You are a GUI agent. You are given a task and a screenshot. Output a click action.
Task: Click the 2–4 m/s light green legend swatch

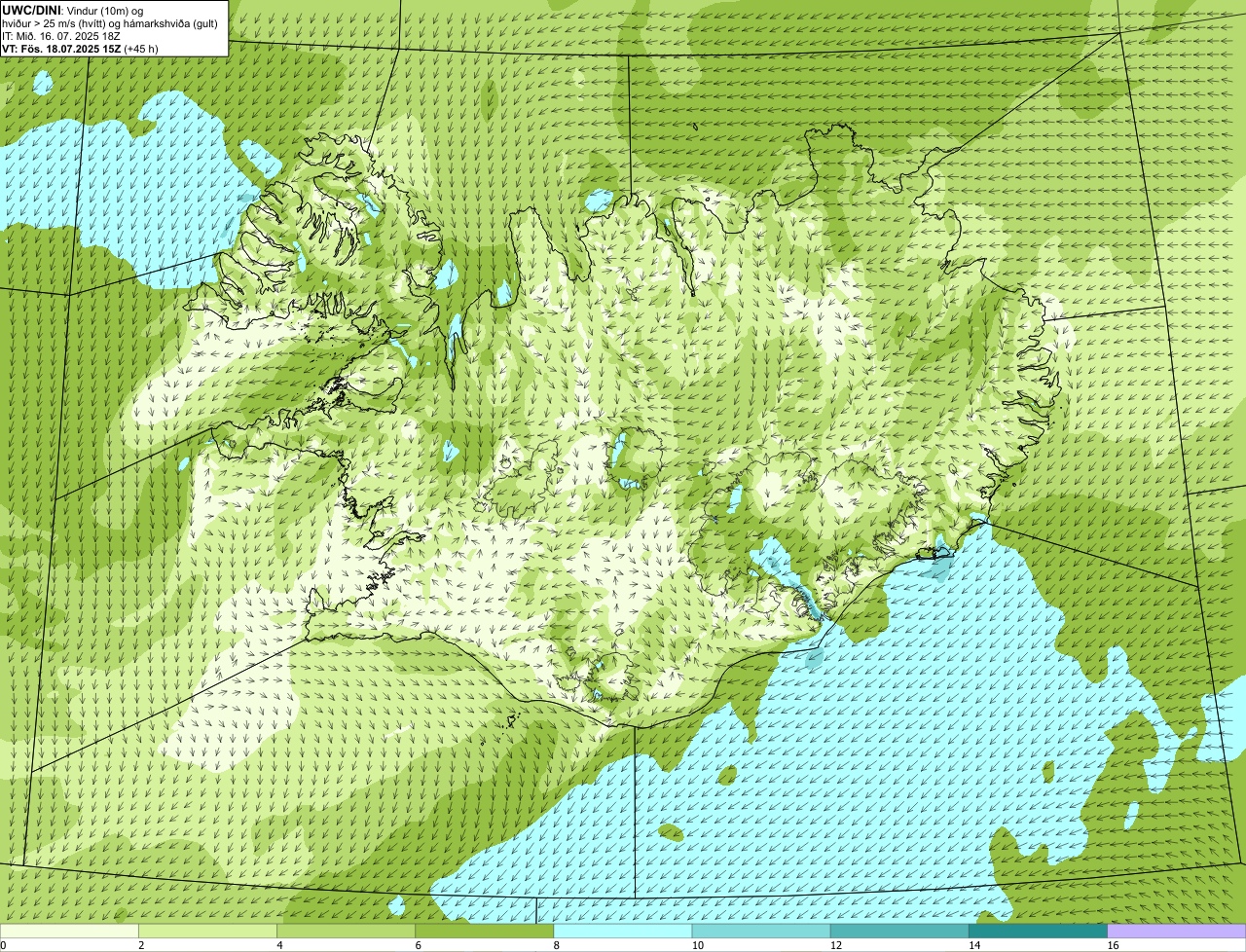pyautogui.click(x=207, y=932)
